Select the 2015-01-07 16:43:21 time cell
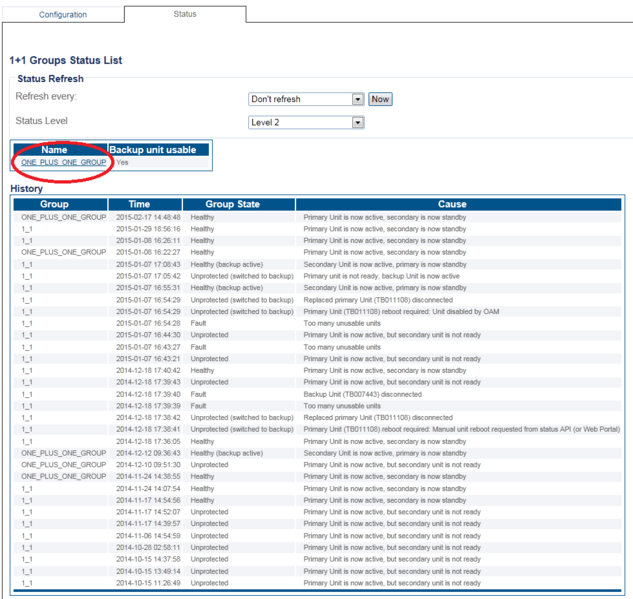Image resolution: width=633 pixels, height=599 pixels. 148,359
